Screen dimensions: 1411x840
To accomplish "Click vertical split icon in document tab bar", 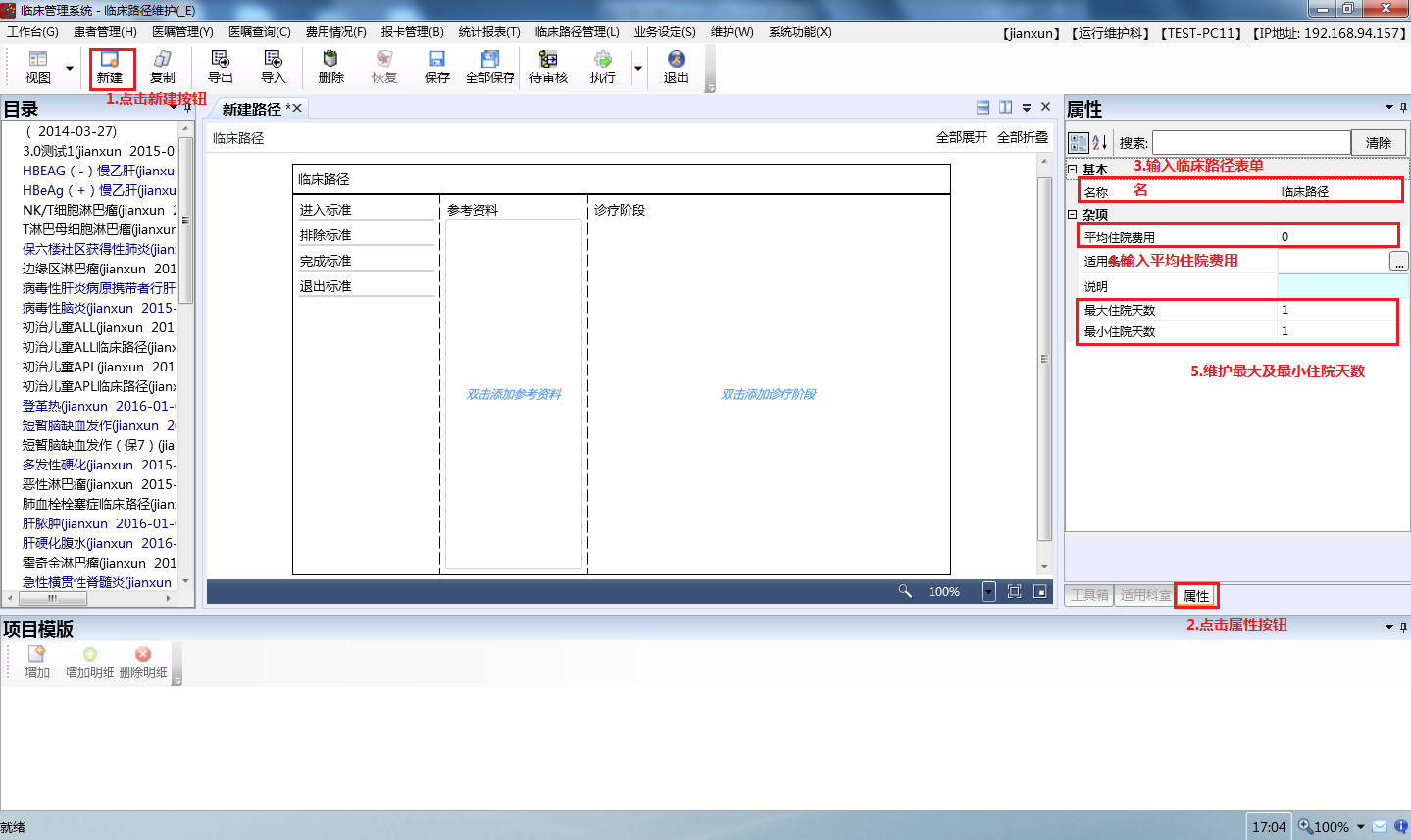I will 1006,107.
